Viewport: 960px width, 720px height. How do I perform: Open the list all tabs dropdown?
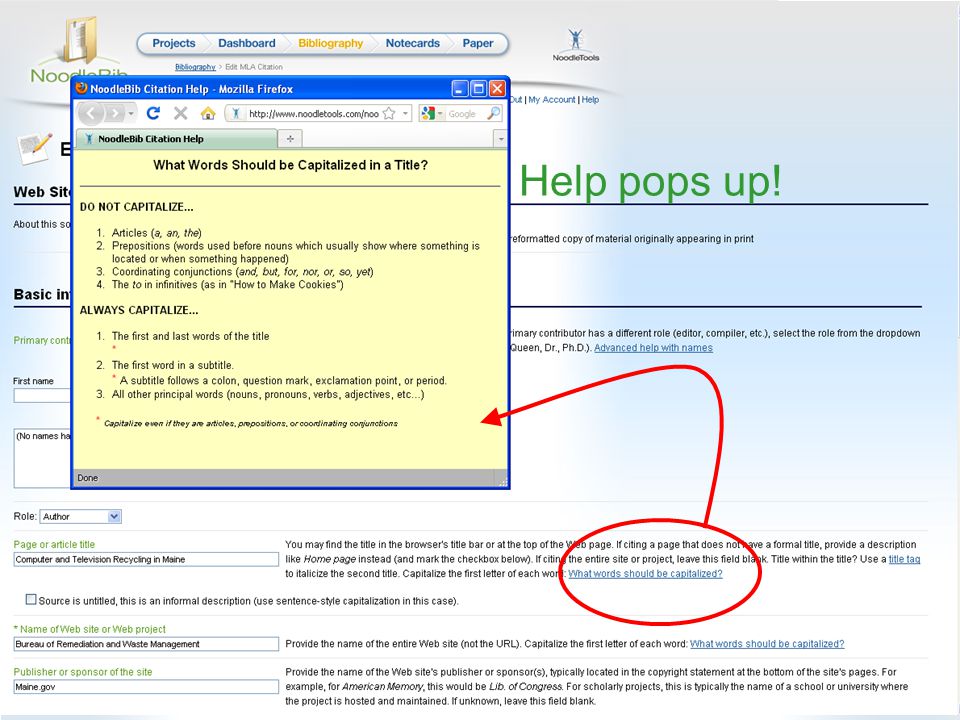pyautogui.click(x=501, y=139)
